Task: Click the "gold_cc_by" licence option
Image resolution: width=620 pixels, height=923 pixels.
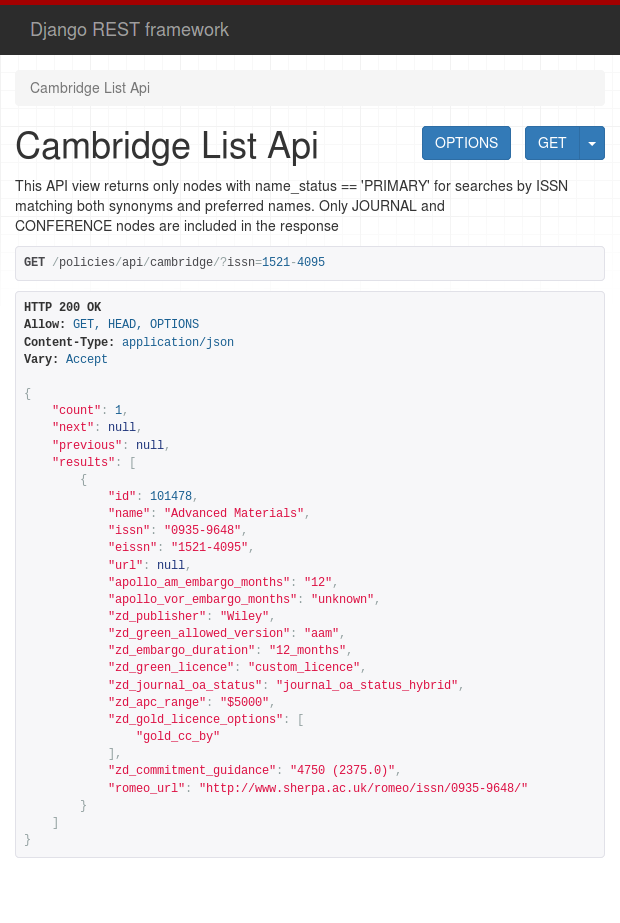Action: click(178, 736)
